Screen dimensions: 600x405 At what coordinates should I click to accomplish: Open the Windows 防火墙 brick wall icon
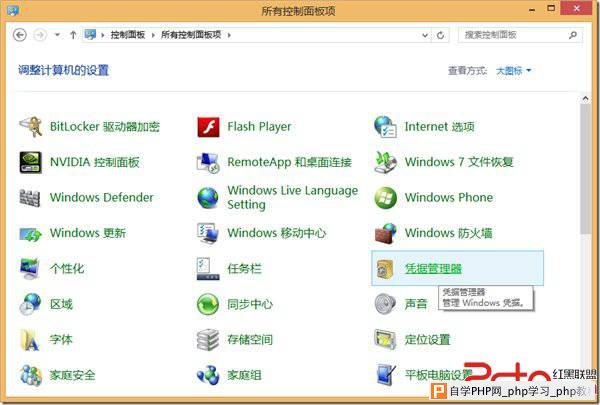[x=385, y=234]
